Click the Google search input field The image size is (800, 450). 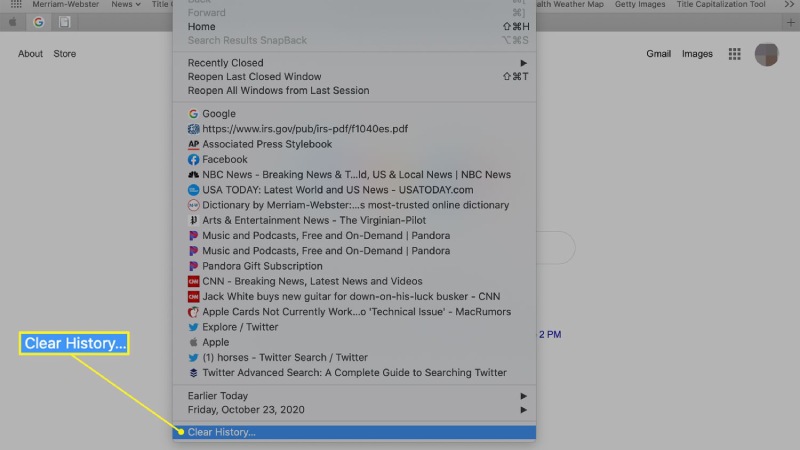(555, 248)
